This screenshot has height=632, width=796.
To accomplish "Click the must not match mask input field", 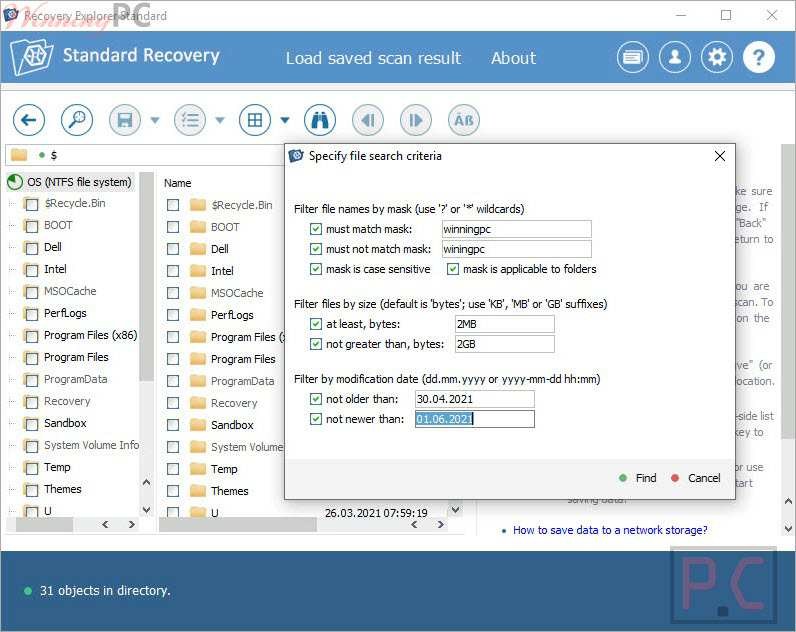I will click(x=516, y=249).
